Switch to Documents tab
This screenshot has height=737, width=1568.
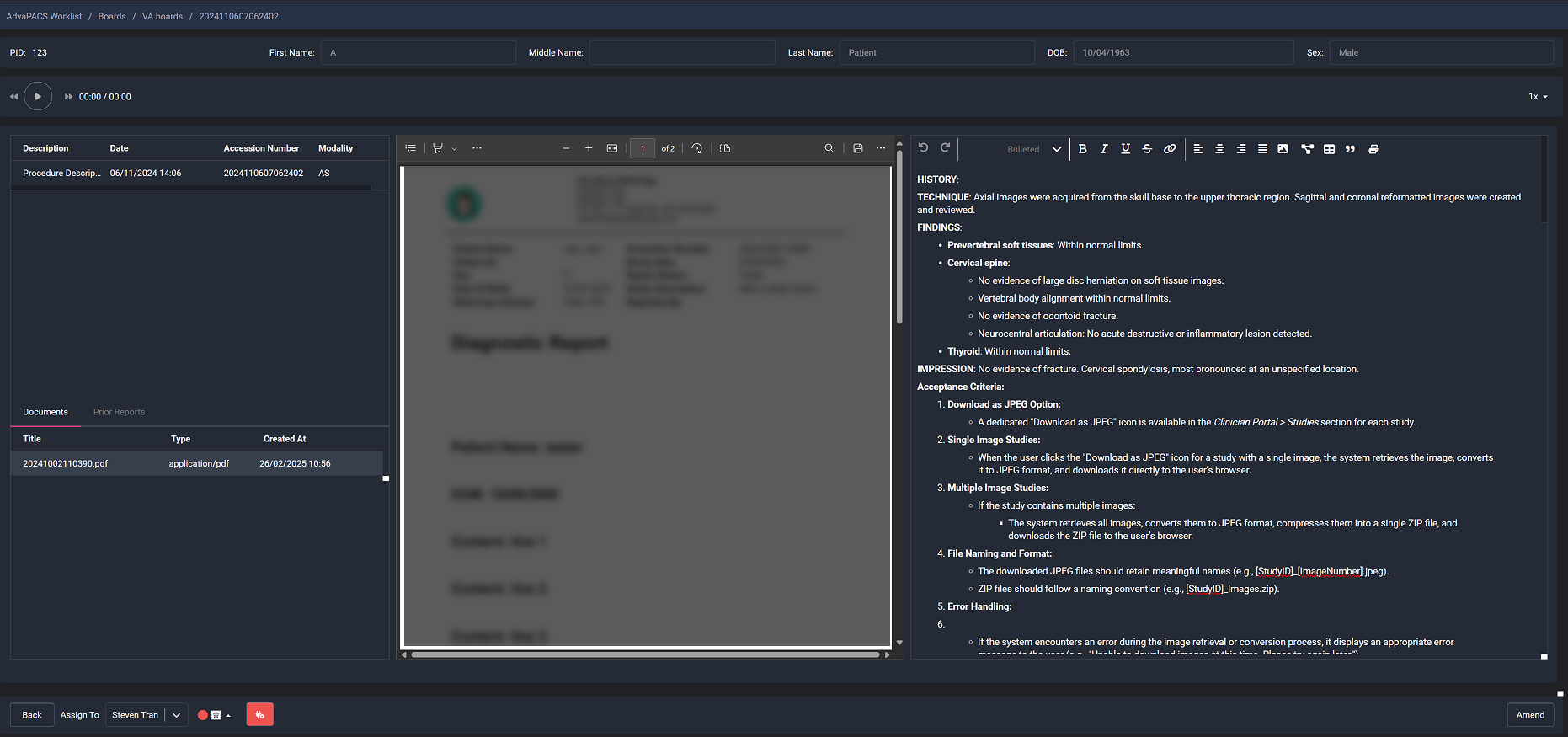coord(45,412)
